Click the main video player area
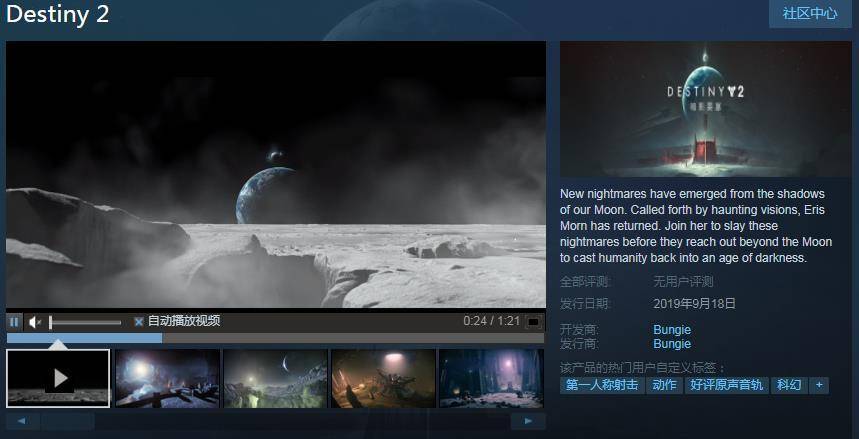The image size is (859, 439). click(x=276, y=174)
